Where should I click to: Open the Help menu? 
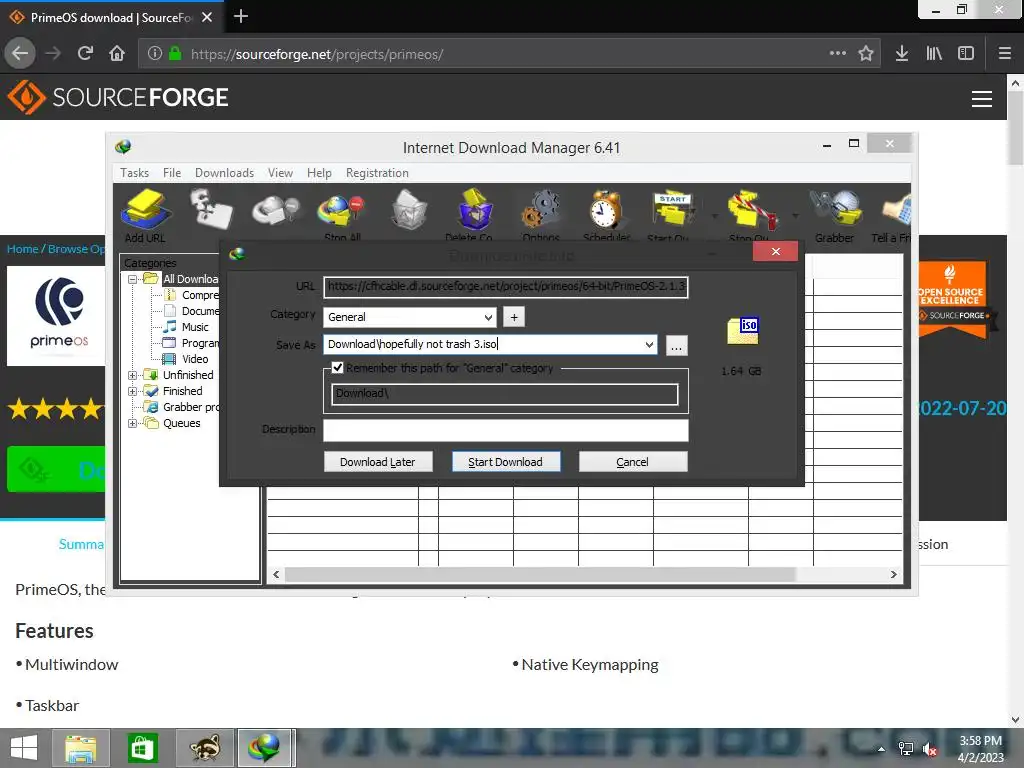319,172
